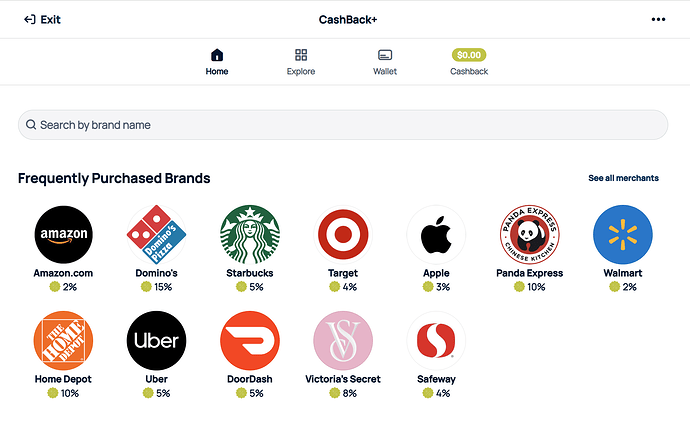Select the Domino's Pizza logo
Image resolution: width=690 pixels, height=425 pixels.
[x=157, y=234]
